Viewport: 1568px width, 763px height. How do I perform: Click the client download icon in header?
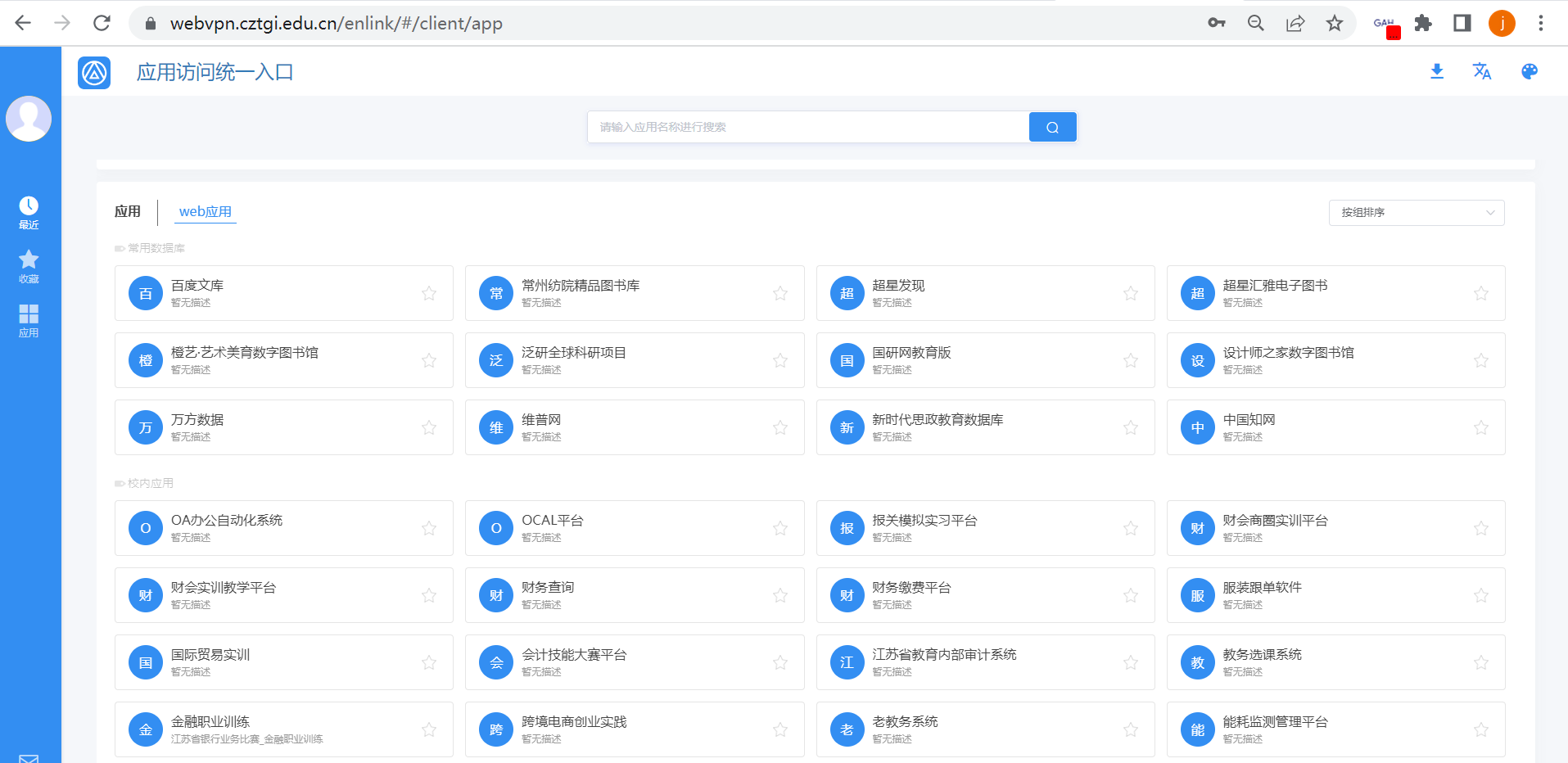(1437, 71)
